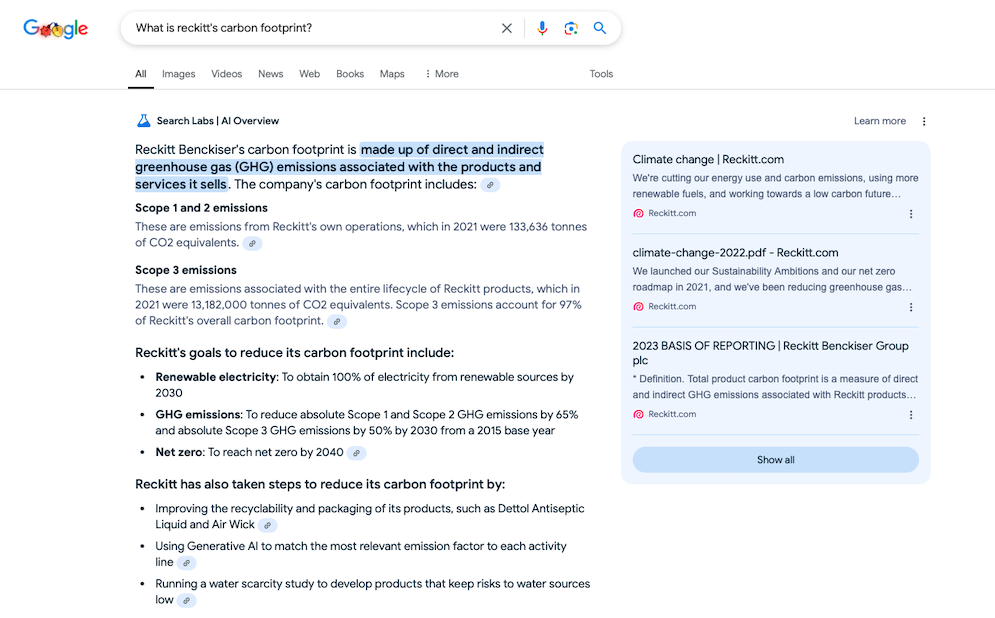Viewport: 995px width, 618px height.
Task: Click the magnifying glass search icon
Action: point(600,28)
